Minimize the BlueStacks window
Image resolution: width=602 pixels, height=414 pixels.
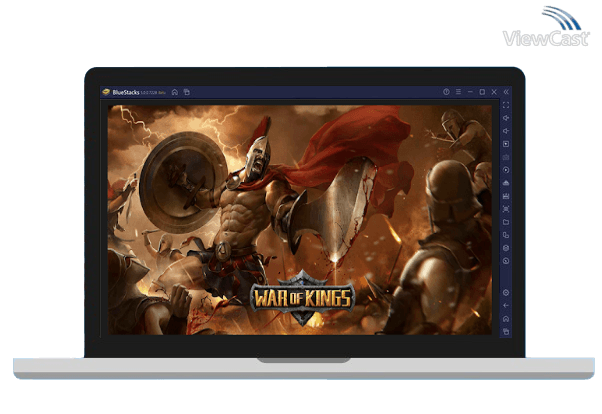click(470, 92)
